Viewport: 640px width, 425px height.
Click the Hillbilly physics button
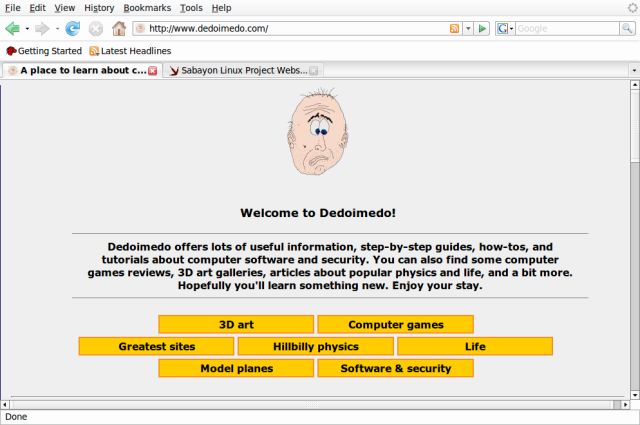[x=316, y=347]
